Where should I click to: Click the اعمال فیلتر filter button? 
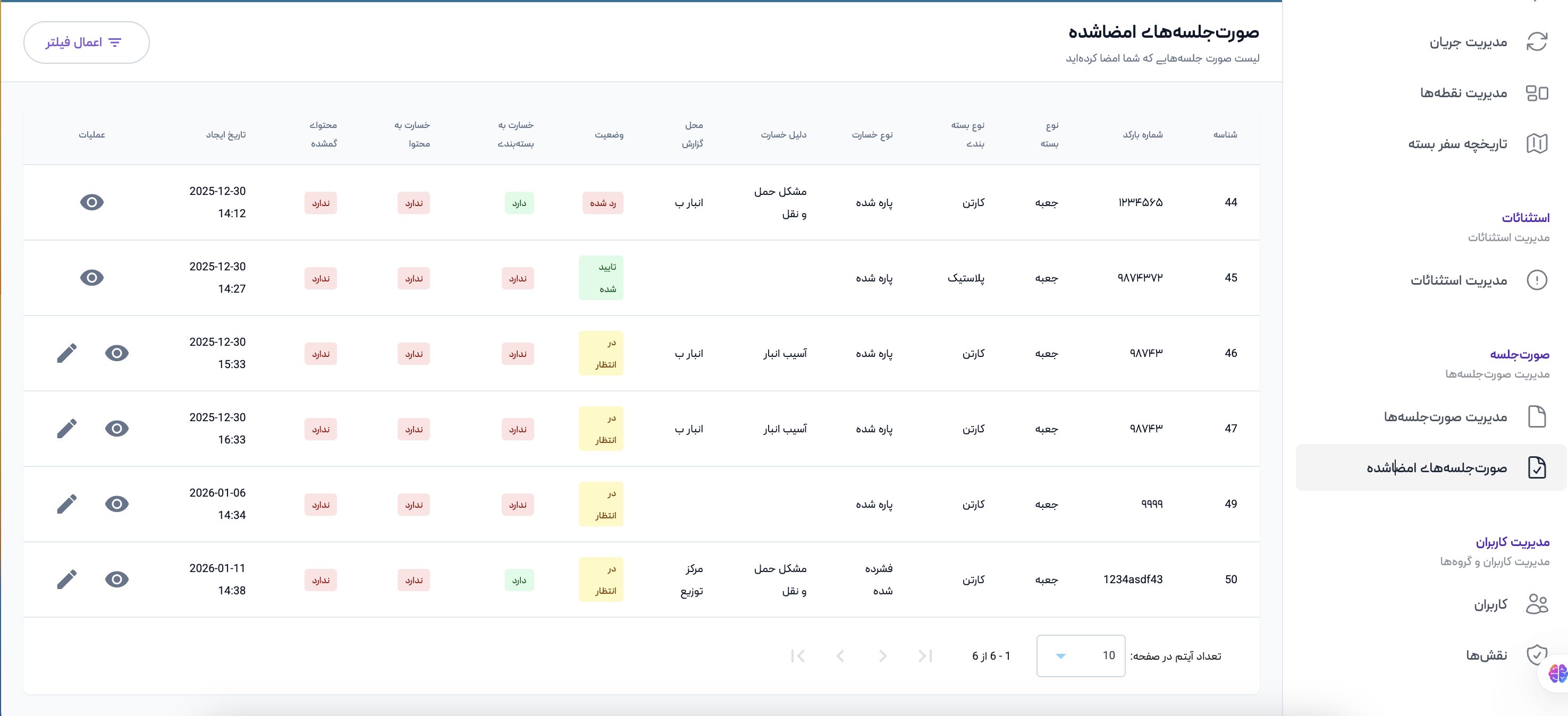(x=86, y=42)
